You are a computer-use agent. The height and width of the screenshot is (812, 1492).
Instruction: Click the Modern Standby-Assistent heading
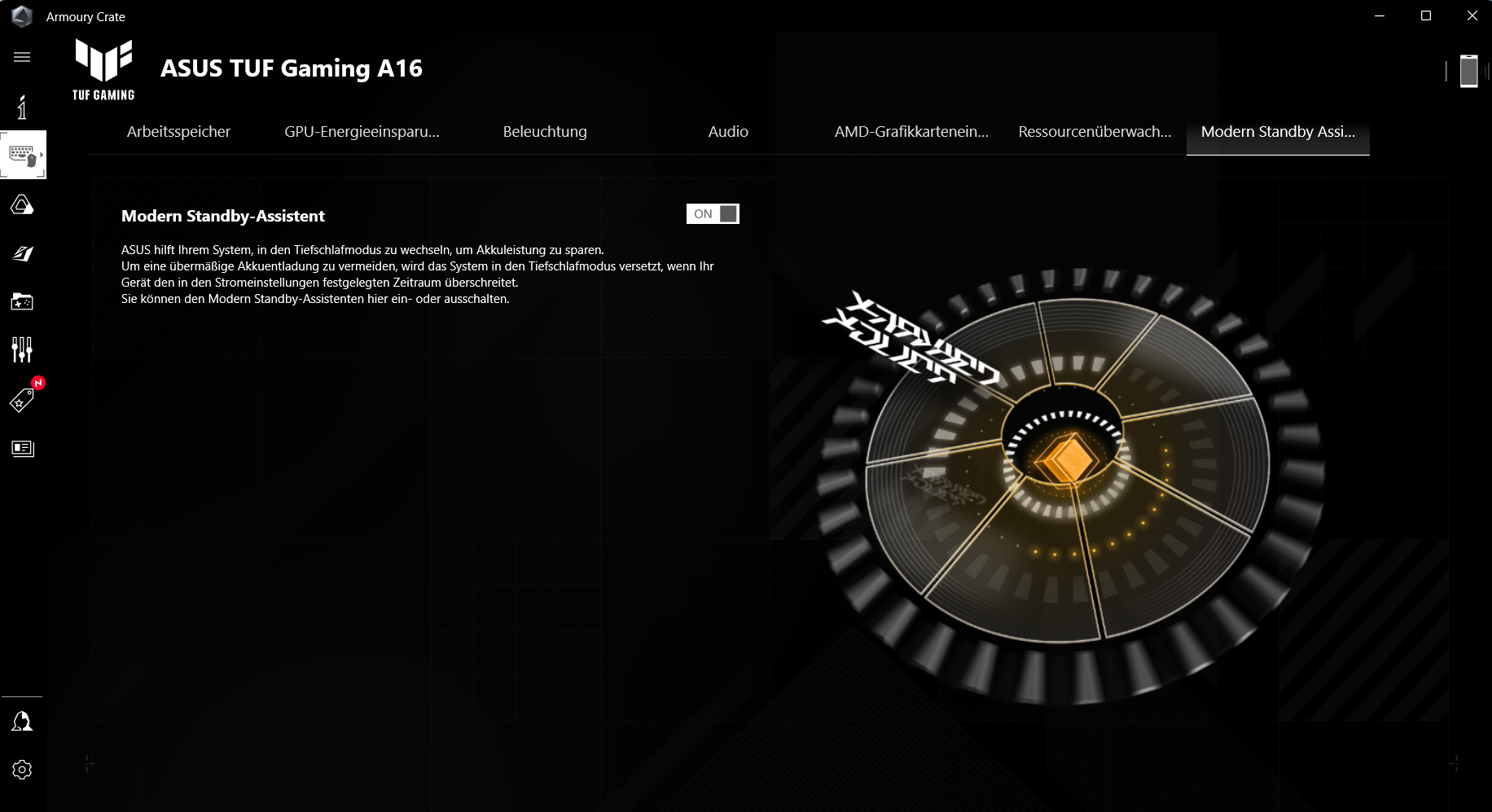click(223, 216)
